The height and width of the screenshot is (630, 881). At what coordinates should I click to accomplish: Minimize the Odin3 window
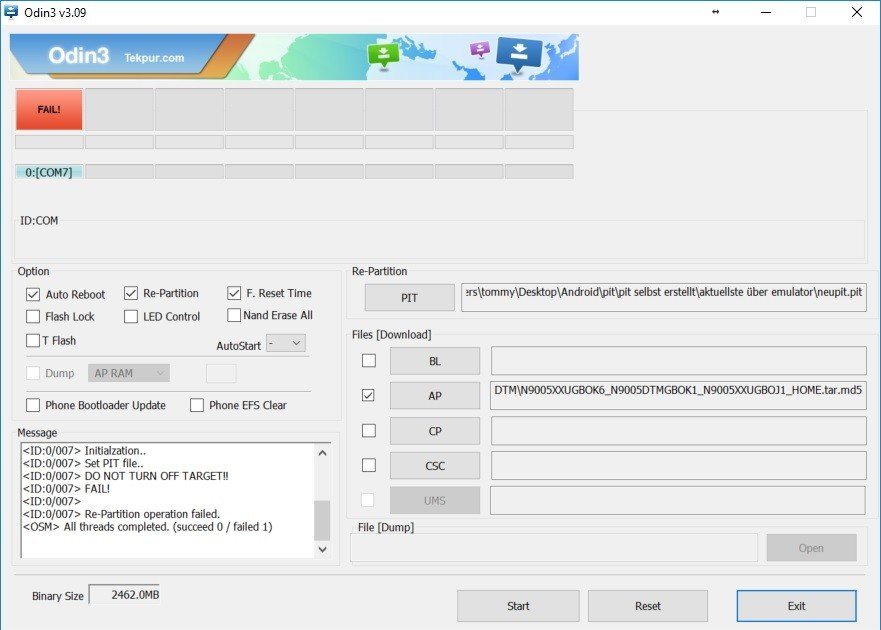pos(766,12)
